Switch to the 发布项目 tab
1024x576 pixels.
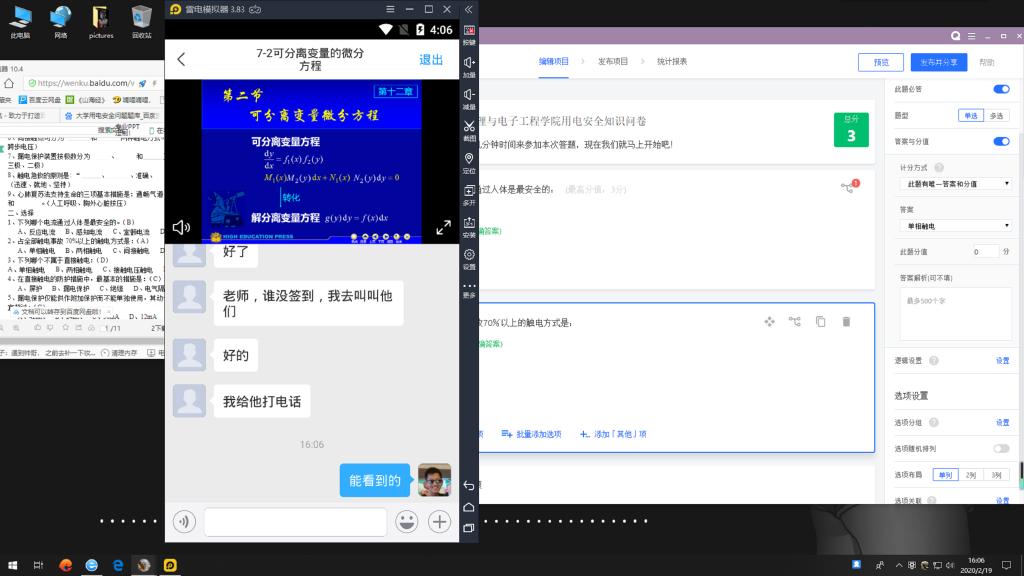tap(613, 61)
